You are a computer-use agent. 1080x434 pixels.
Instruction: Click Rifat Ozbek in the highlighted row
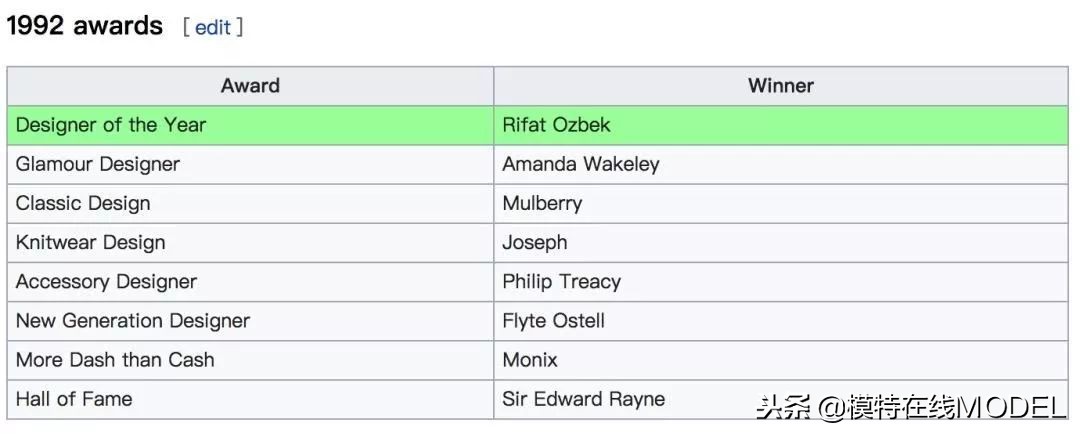point(556,125)
